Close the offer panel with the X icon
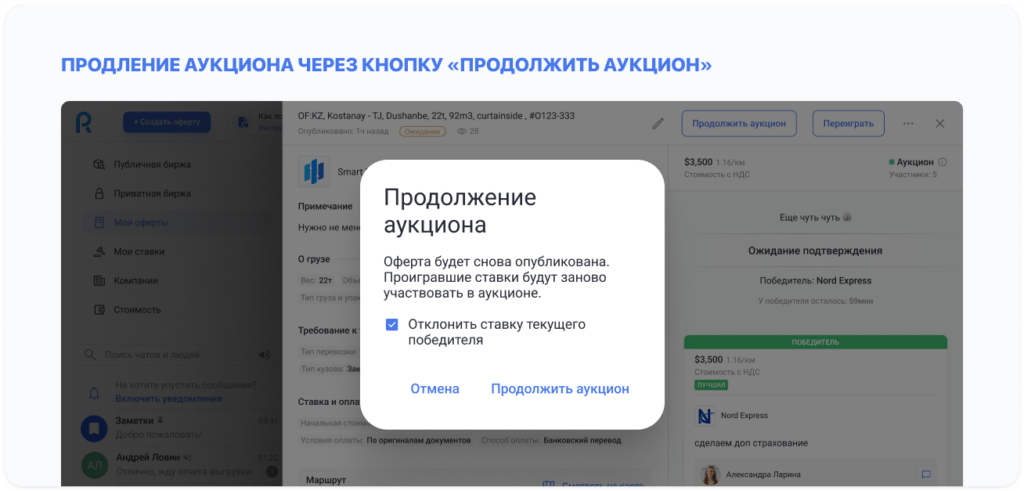 click(940, 123)
